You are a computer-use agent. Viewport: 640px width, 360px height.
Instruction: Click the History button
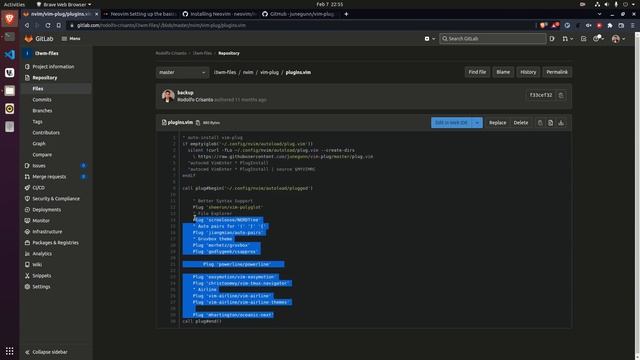click(x=528, y=72)
